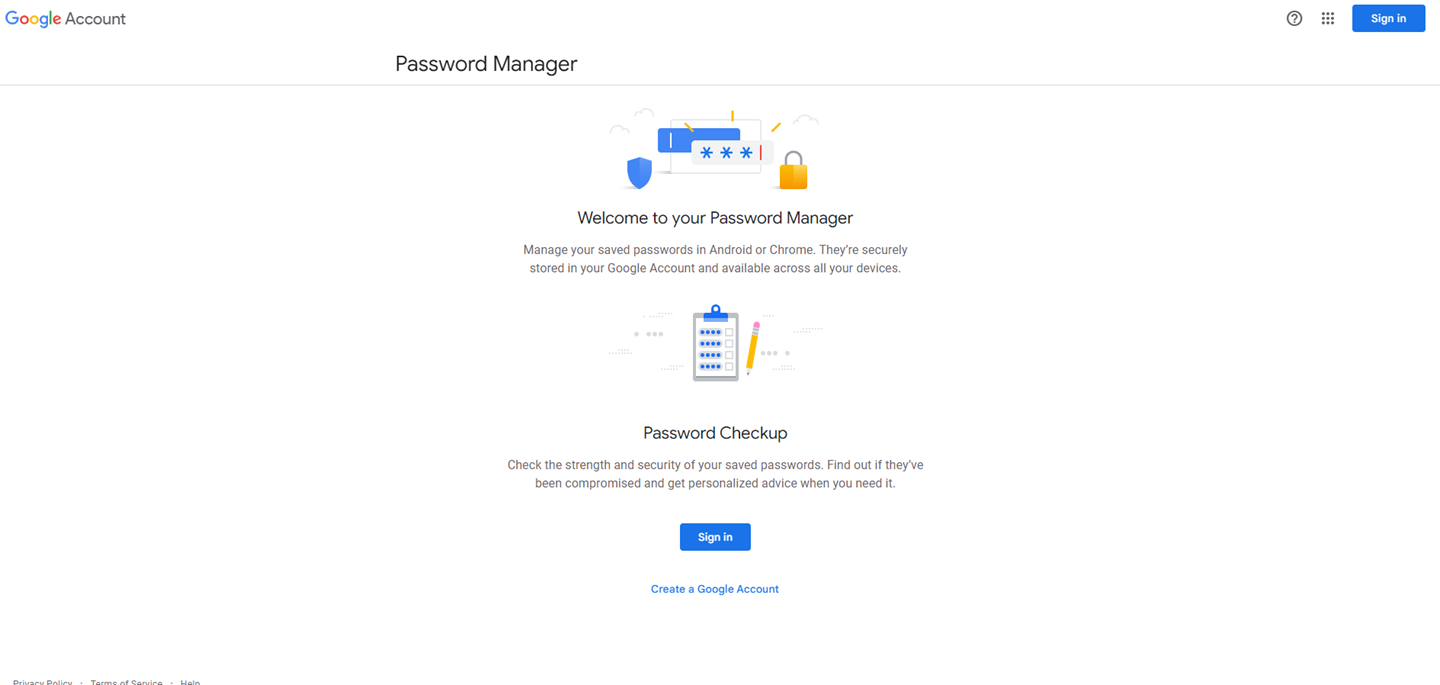
Task: Click the clipboard checklist illustration
Action: (715, 344)
